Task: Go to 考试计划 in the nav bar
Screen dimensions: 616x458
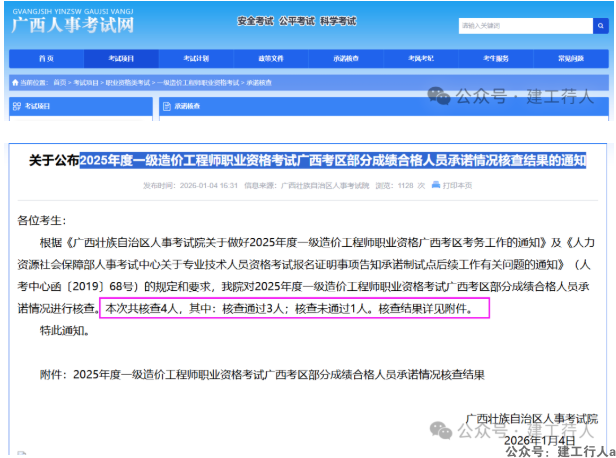Action: [x=197, y=59]
